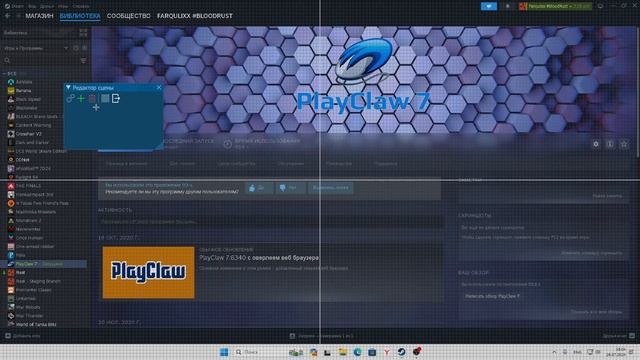Select War Thunder in the library list

pos(29,316)
